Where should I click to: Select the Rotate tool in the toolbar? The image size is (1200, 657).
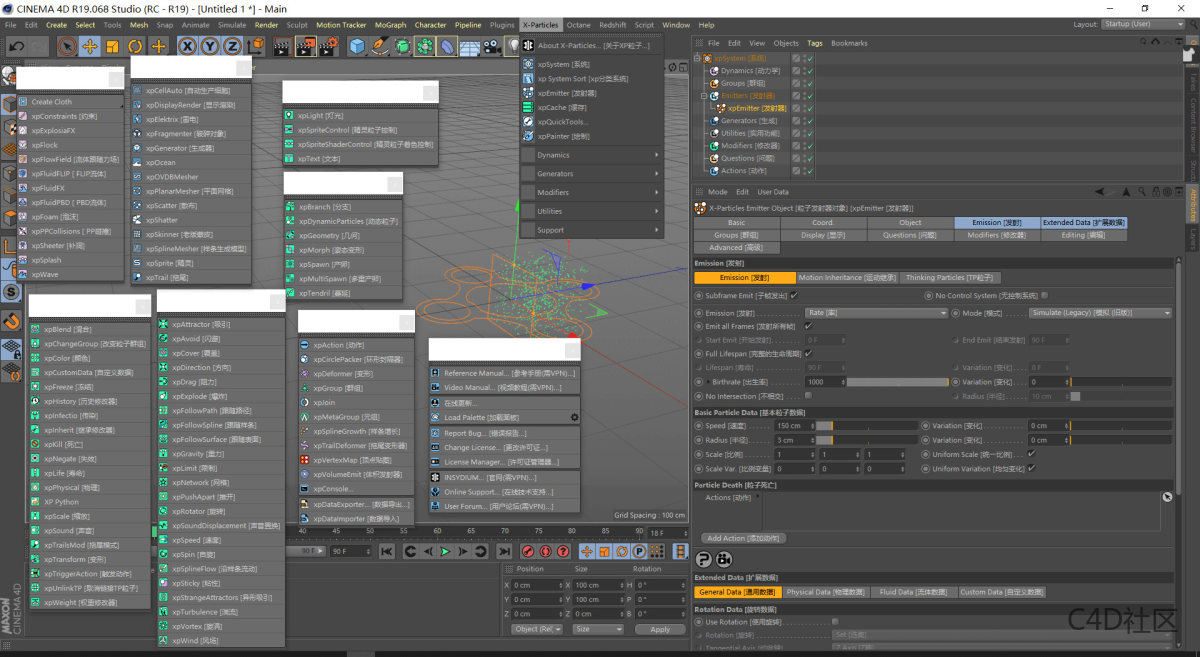[x=135, y=47]
